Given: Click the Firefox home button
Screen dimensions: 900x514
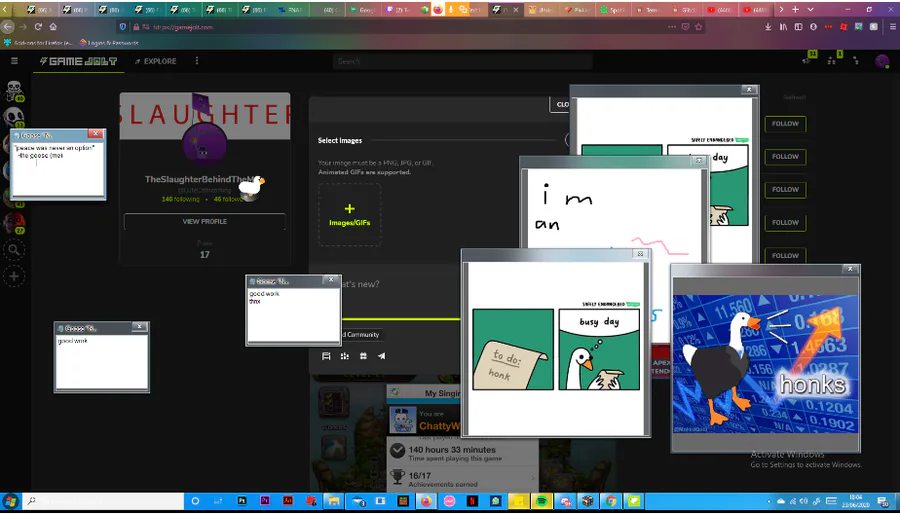Looking at the screenshot, I should click(53, 26).
